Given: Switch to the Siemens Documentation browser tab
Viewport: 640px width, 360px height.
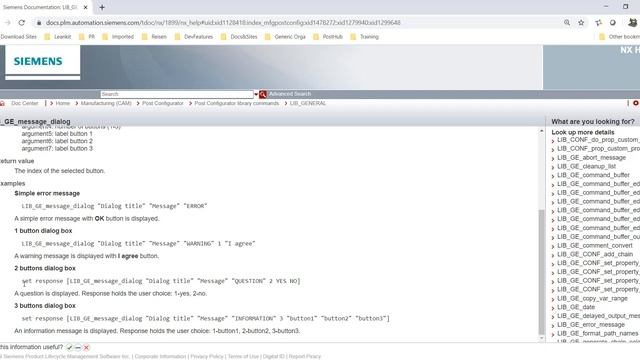Looking at the screenshot, I should pos(41,7).
